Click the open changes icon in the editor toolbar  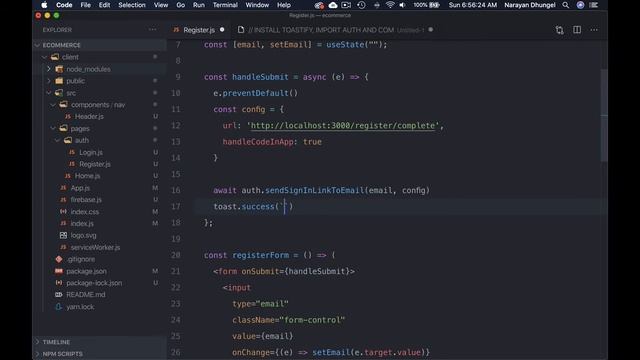point(560,30)
